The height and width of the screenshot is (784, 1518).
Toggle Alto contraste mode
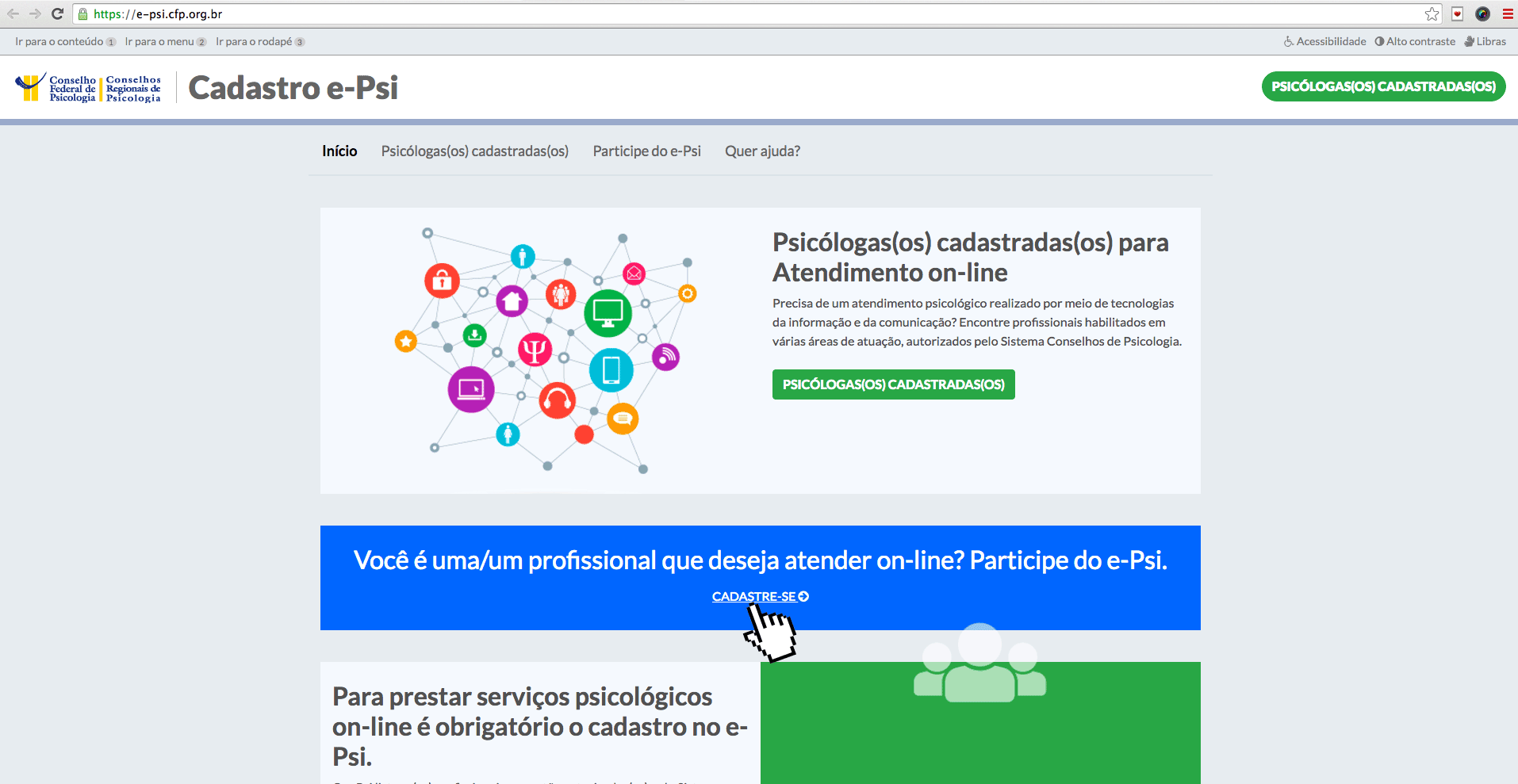(1415, 41)
